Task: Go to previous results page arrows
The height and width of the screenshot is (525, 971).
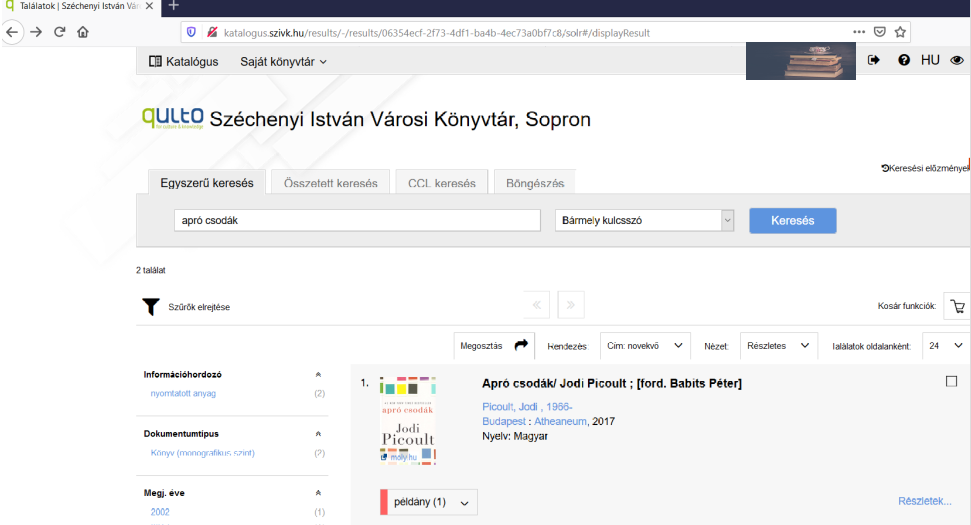Action: pyautogui.click(x=537, y=305)
